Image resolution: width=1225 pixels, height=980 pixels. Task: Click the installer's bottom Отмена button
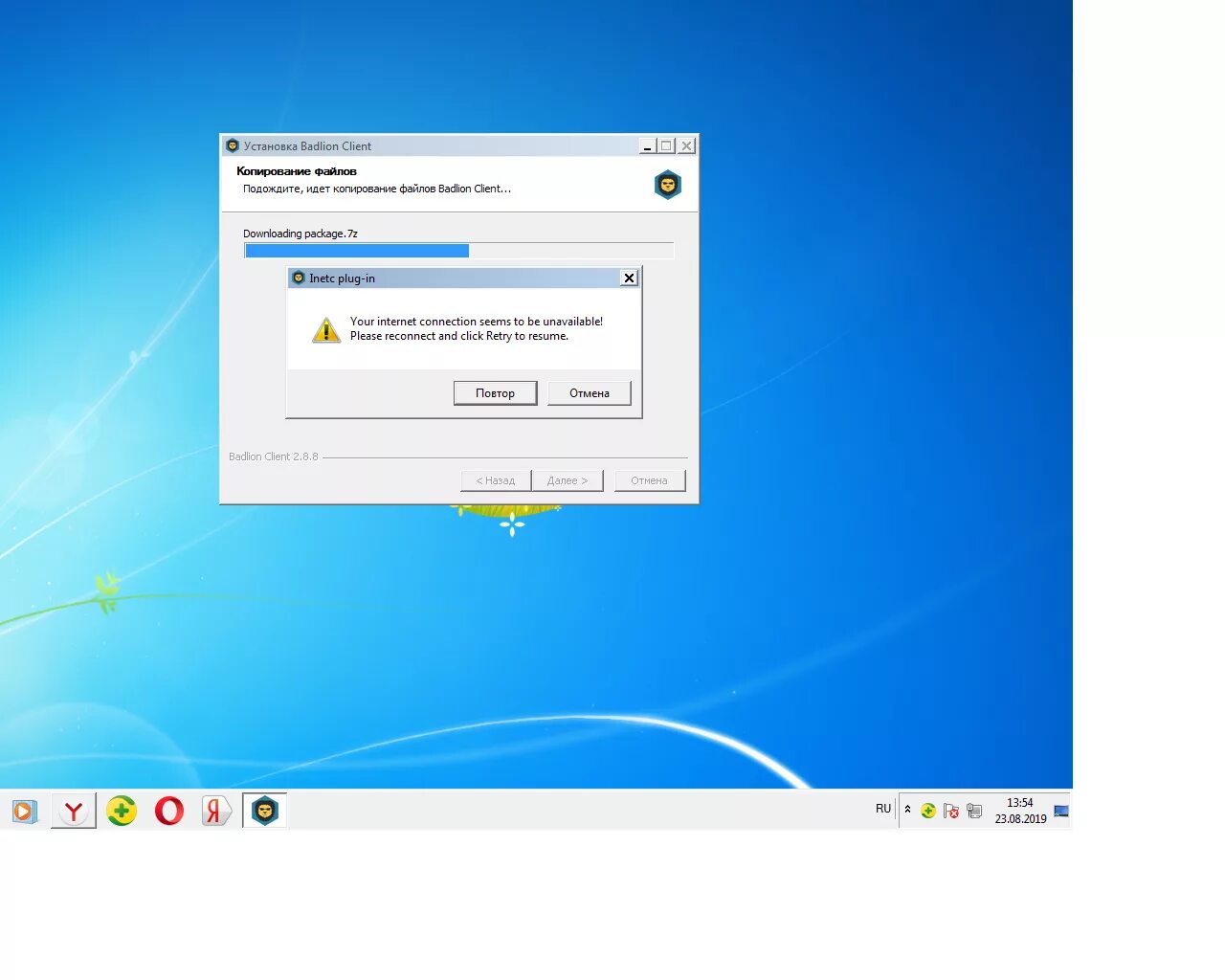(x=650, y=480)
